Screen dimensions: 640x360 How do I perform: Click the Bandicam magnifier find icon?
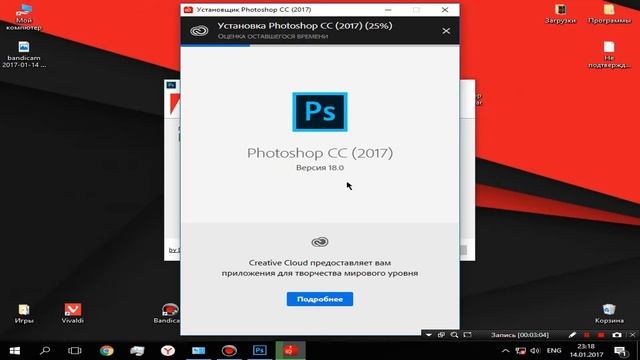[x=454, y=335]
